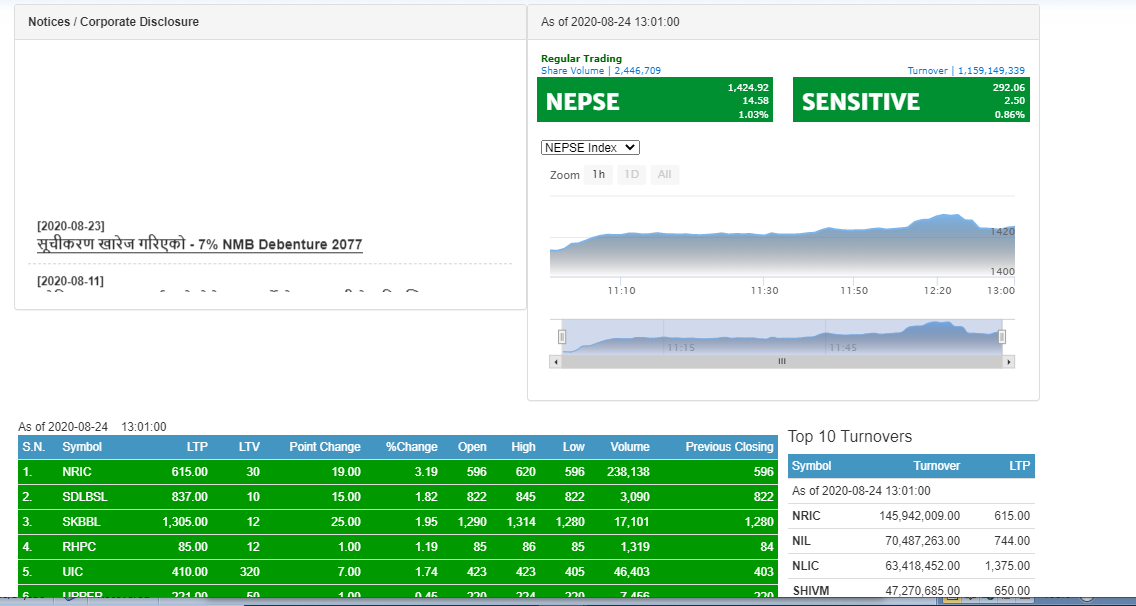Click NIL in Top 10 Turnovers
This screenshot has width=1136, height=606.
[x=801, y=541]
